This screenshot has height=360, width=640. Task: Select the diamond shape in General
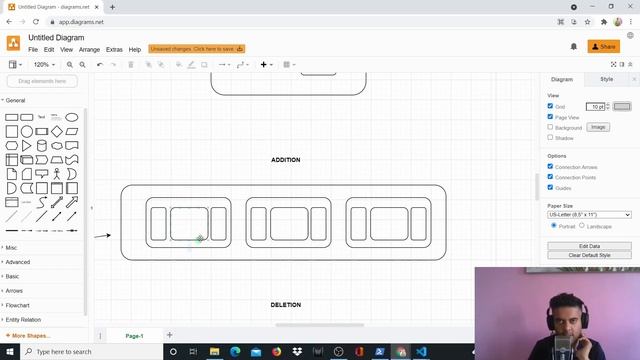[x=57, y=131]
